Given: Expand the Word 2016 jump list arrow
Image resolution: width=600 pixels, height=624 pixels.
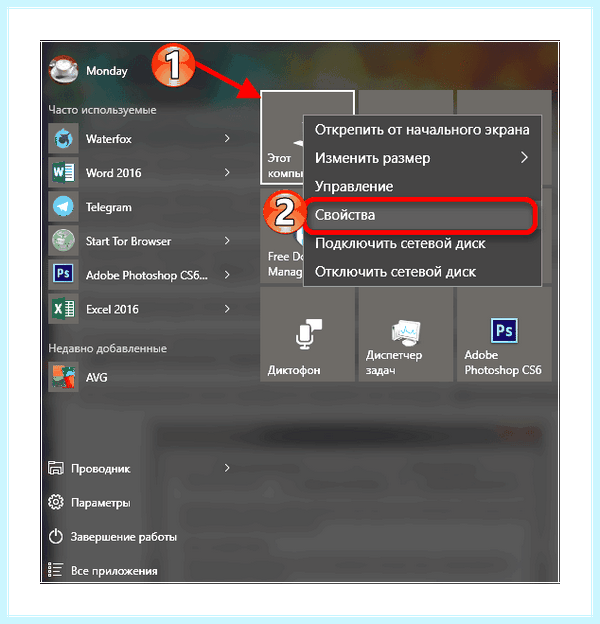Looking at the screenshot, I should 227,173.
